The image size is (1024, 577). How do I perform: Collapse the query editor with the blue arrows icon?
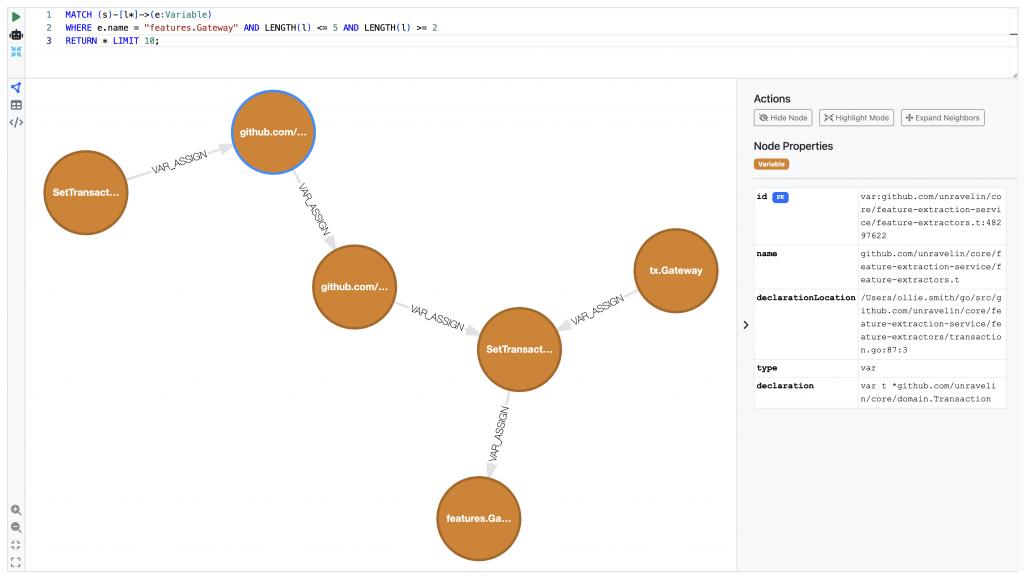pyautogui.click(x=16, y=51)
